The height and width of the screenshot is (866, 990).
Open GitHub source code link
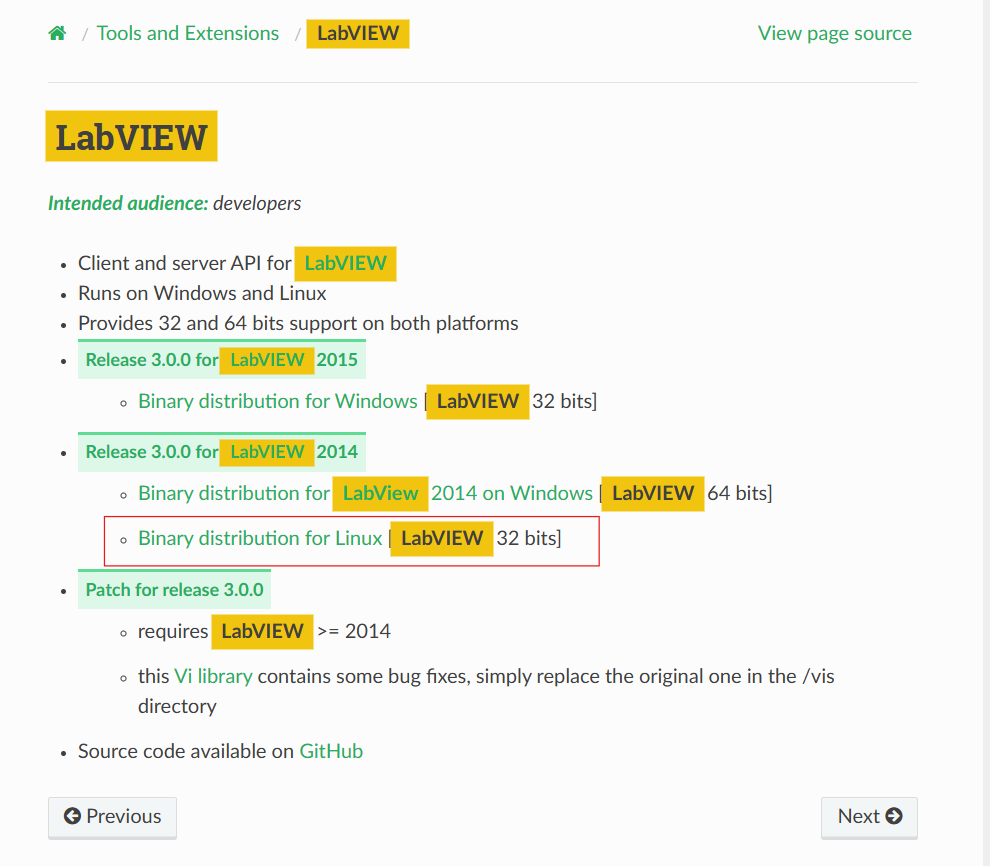point(331,751)
